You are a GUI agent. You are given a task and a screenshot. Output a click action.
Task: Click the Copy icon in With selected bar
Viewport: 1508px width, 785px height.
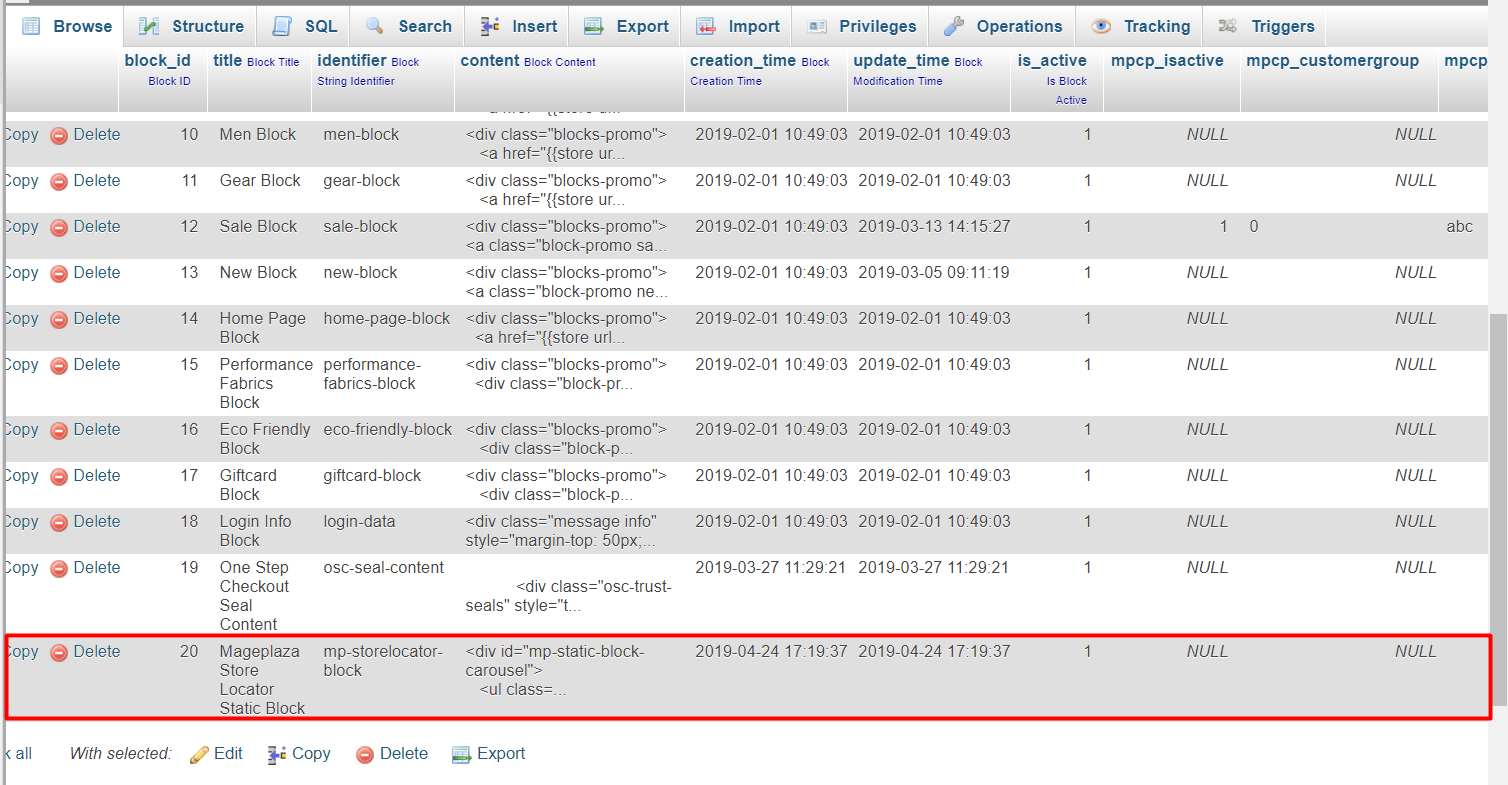(x=277, y=754)
